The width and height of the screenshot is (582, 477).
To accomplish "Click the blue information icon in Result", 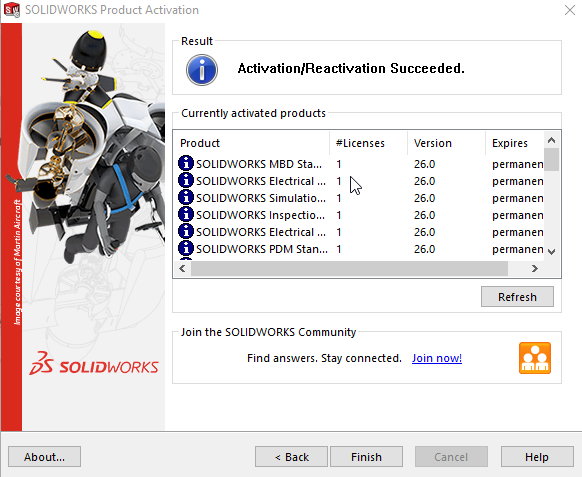I will tap(202, 70).
